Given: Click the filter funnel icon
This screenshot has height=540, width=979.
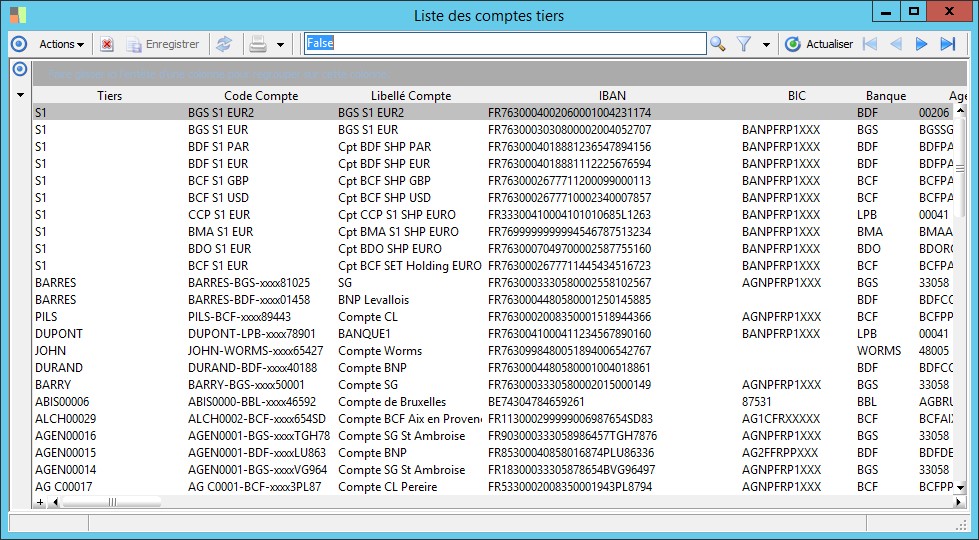Looking at the screenshot, I should pos(744,44).
